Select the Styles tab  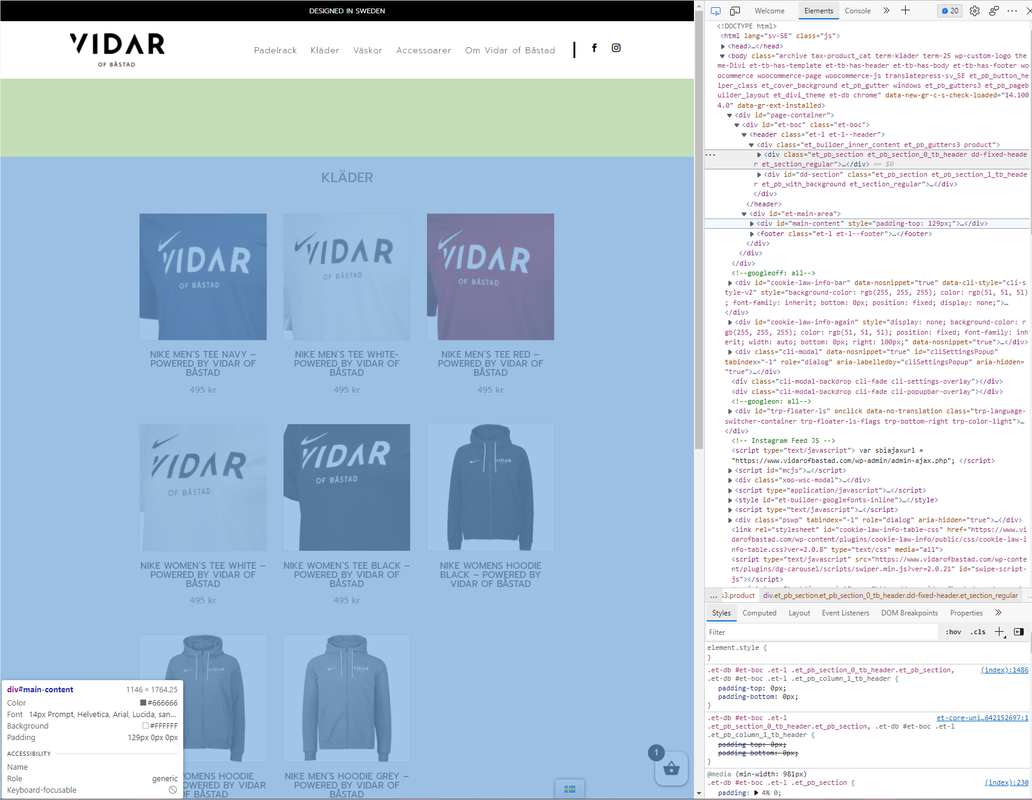(721, 612)
